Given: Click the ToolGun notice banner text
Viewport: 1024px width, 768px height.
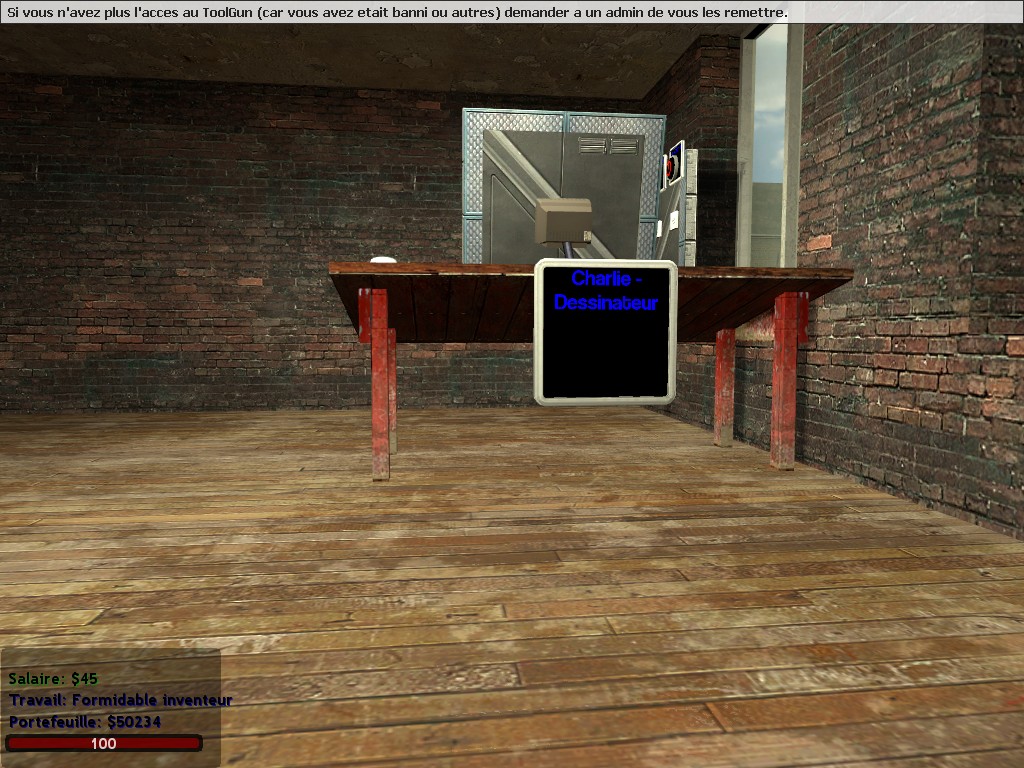Looking at the screenshot, I should click(x=397, y=12).
